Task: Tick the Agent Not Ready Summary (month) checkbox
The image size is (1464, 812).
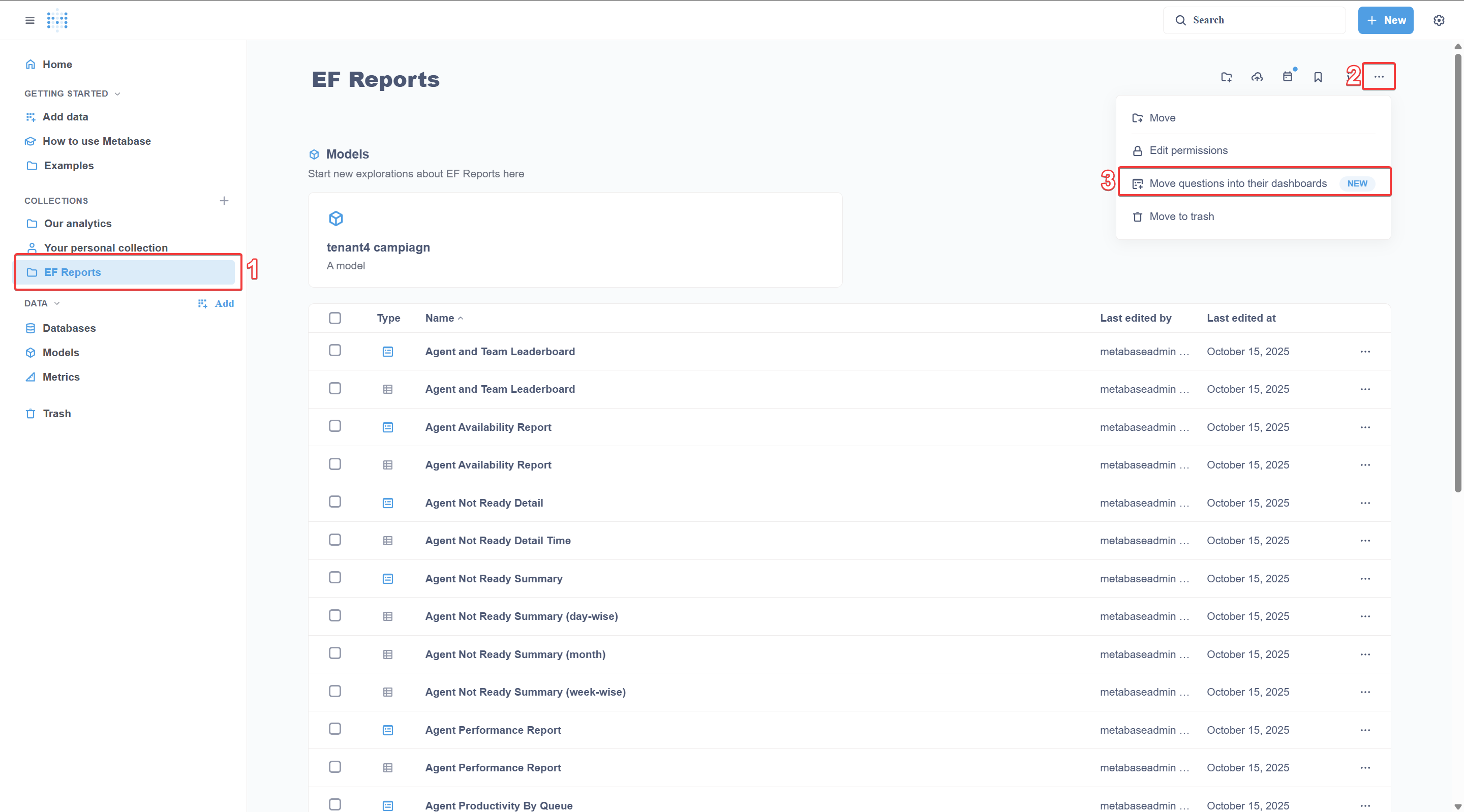Action: click(335, 653)
